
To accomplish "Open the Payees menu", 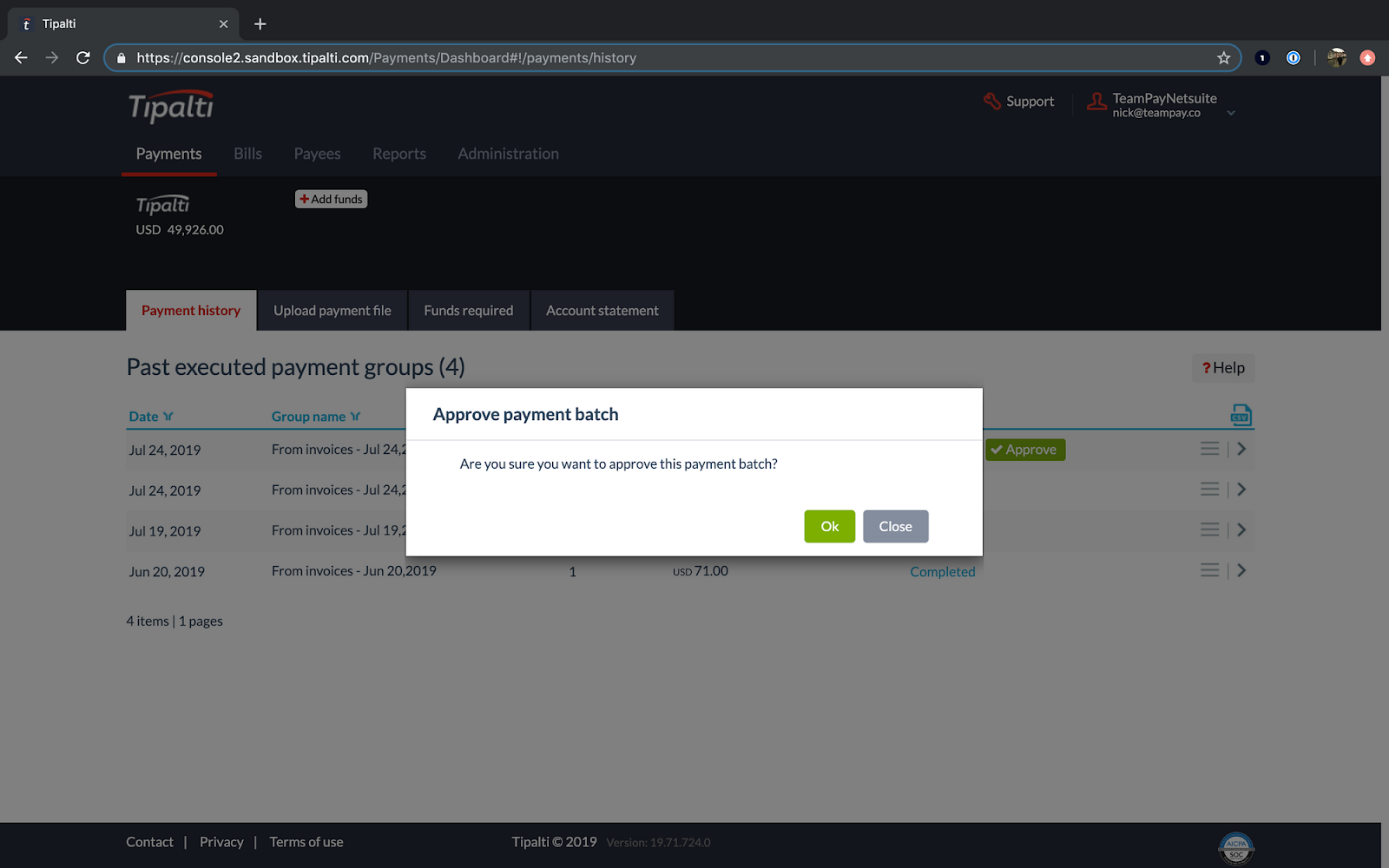I will click(317, 154).
